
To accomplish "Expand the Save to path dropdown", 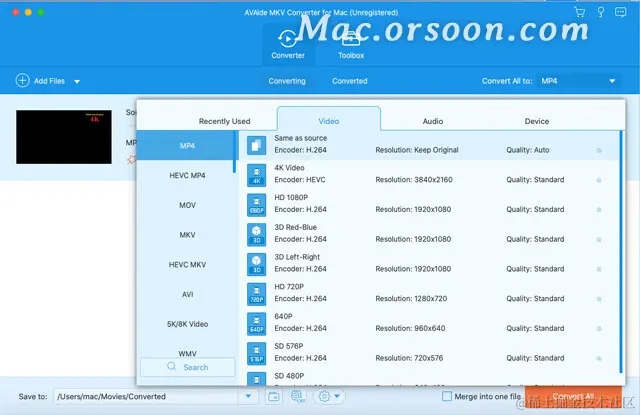I will (x=248, y=396).
